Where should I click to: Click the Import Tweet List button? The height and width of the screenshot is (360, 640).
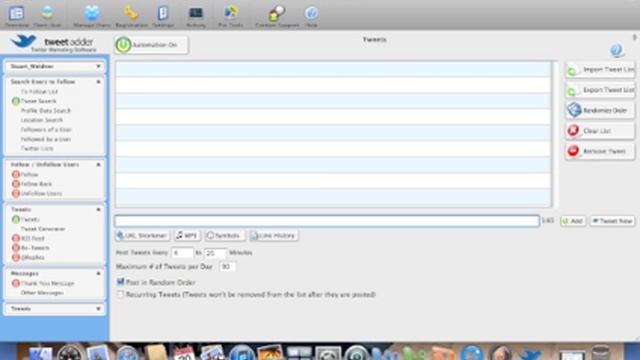point(600,70)
